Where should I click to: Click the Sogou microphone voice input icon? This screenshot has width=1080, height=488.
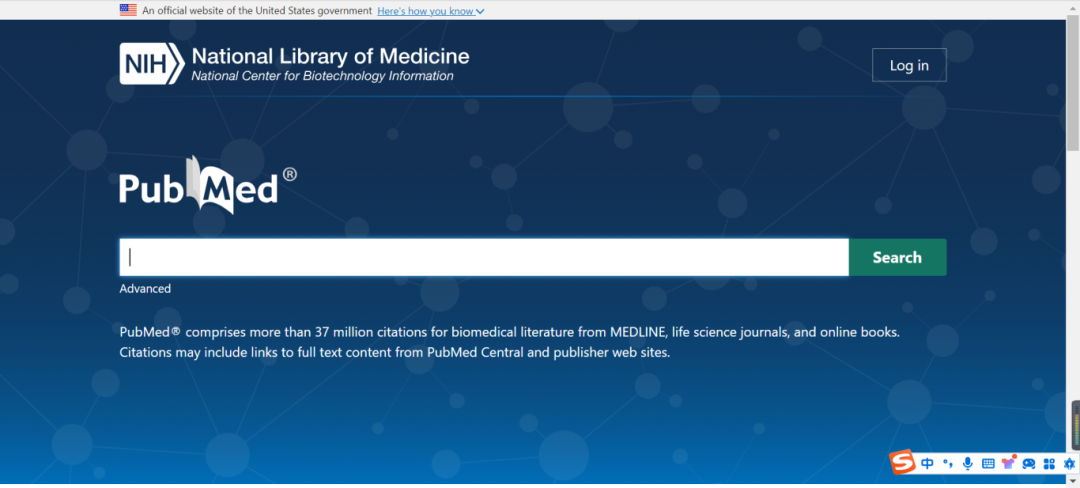point(968,463)
